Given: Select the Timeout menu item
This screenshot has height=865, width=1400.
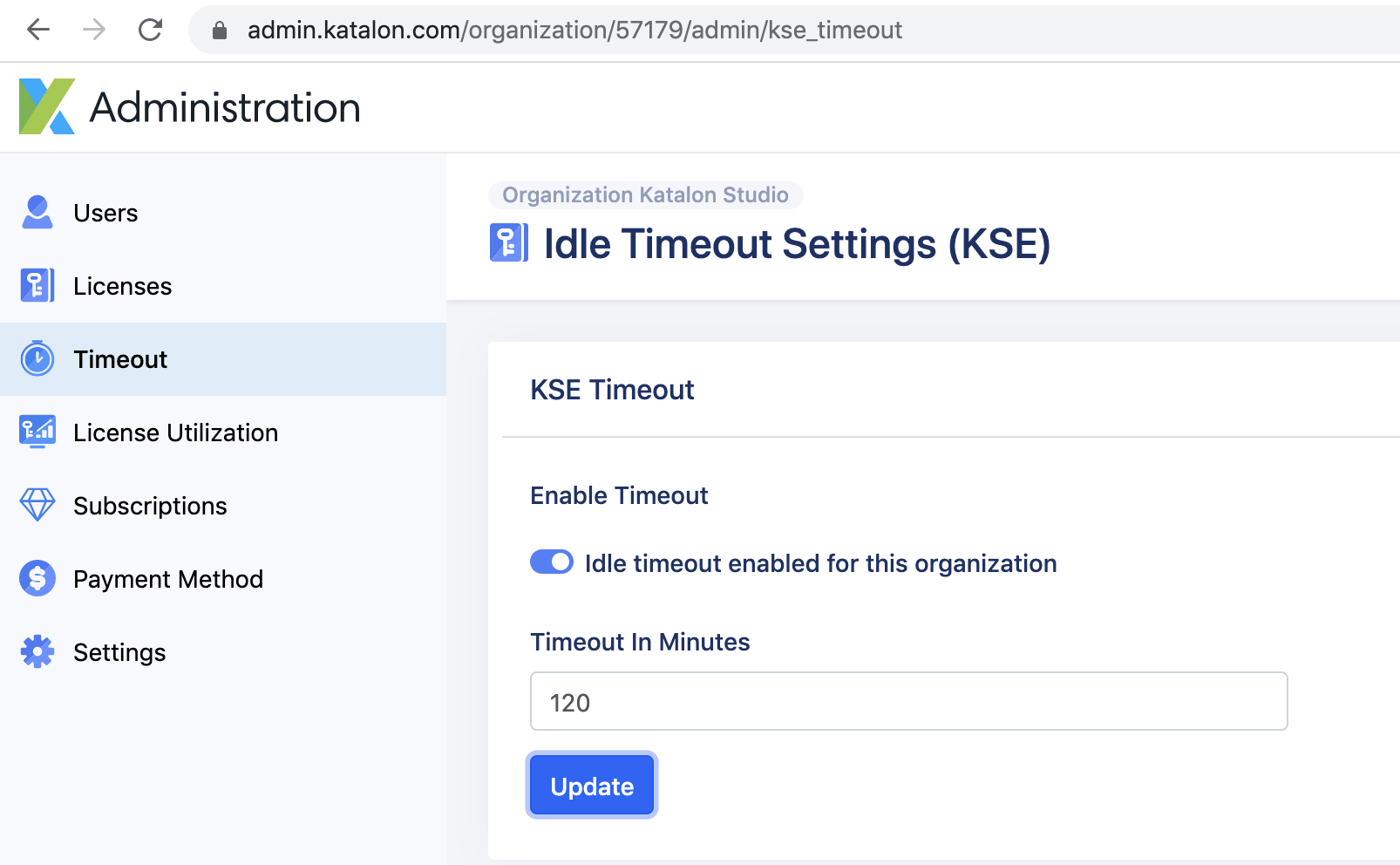Looking at the screenshot, I should (223, 359).
